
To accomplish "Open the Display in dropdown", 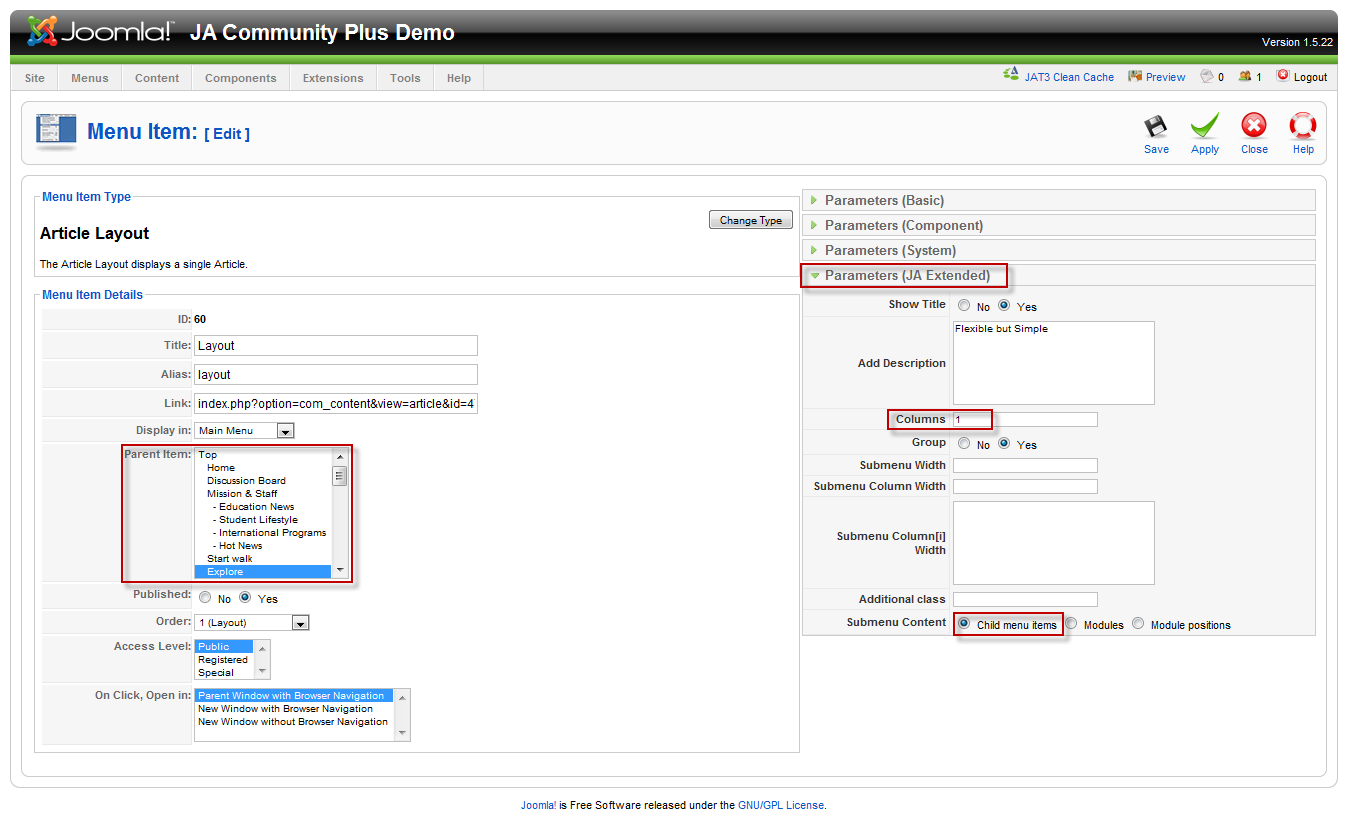I will pos(285,431).
